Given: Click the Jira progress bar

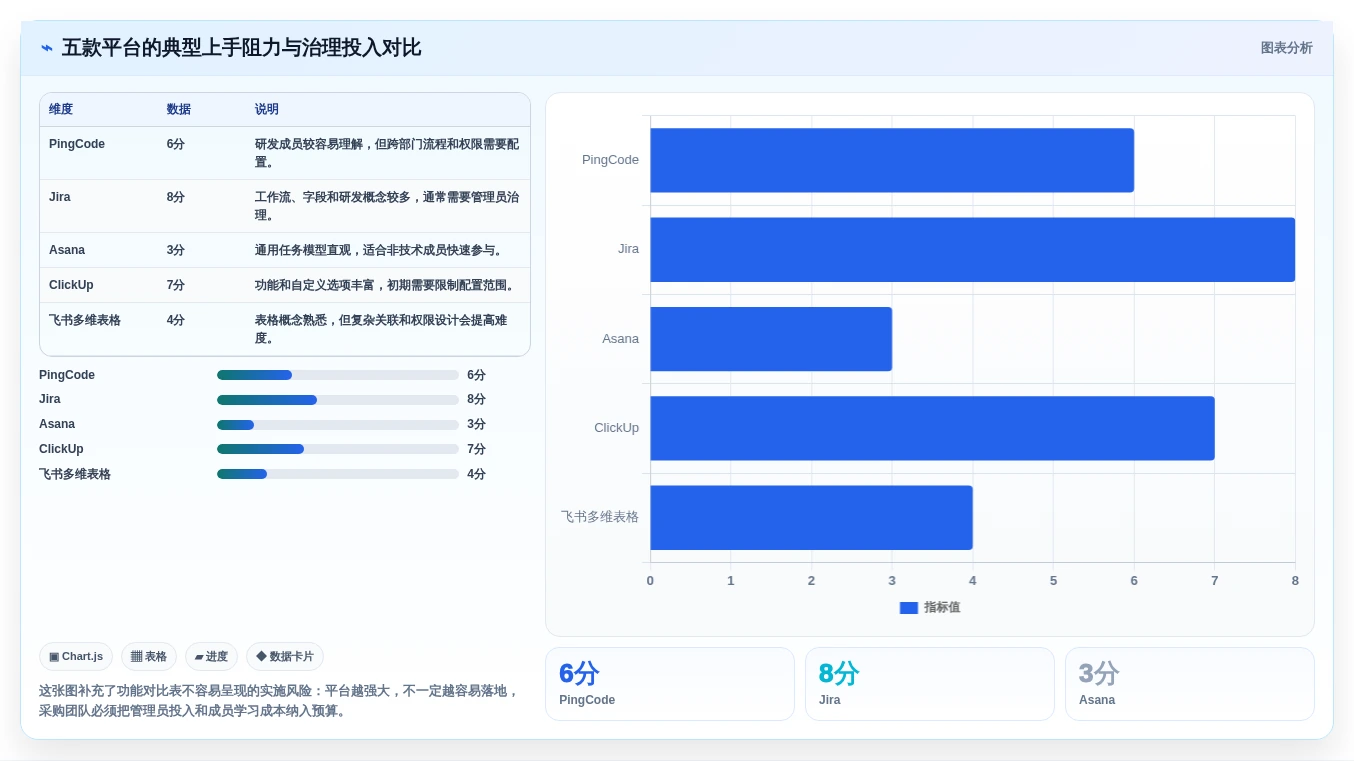Looking at the screenshot, I should click(x=338, y=400).
